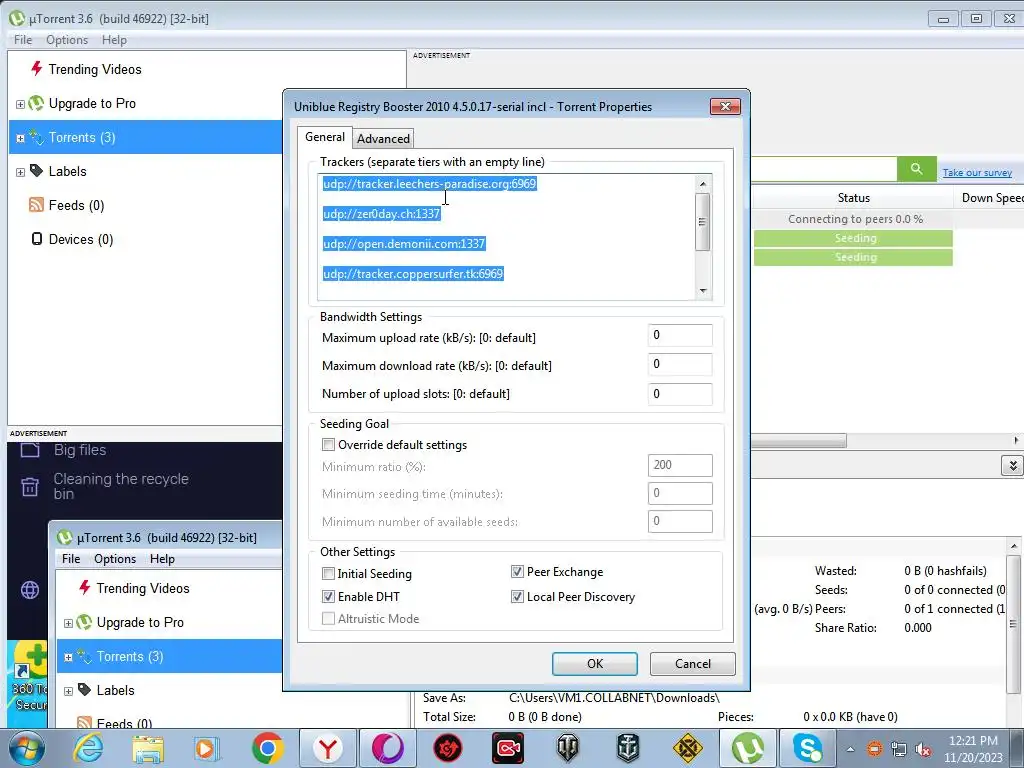Open the File menu in main µTorrent window
Screen dimensions: 1024x768
(23, 39)
